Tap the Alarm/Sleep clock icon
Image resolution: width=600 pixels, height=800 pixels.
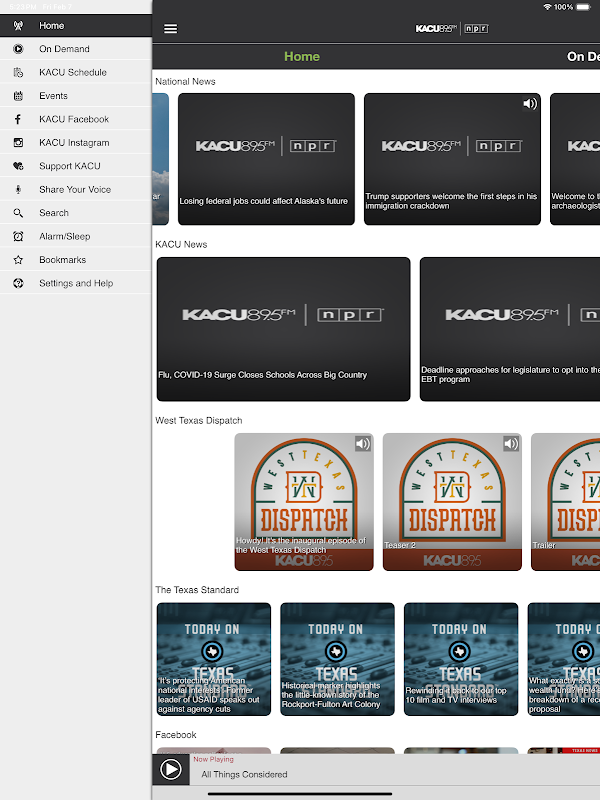coord(18,237)
